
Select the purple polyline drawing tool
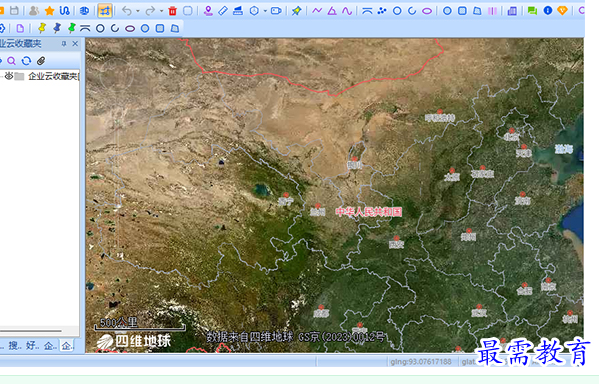pos(317,11)
